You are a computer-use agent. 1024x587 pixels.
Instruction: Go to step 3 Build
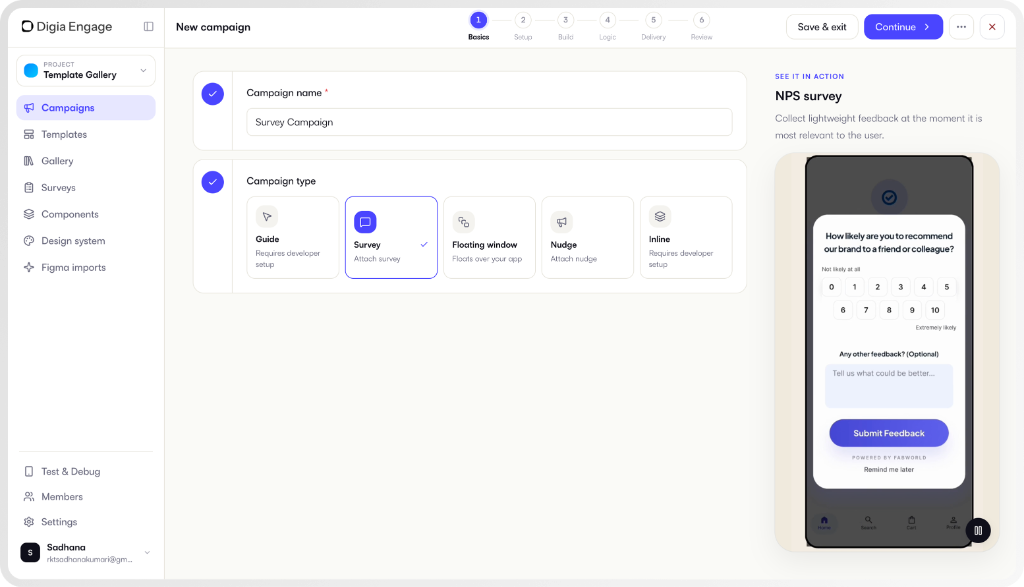click(x=566, y=27)
